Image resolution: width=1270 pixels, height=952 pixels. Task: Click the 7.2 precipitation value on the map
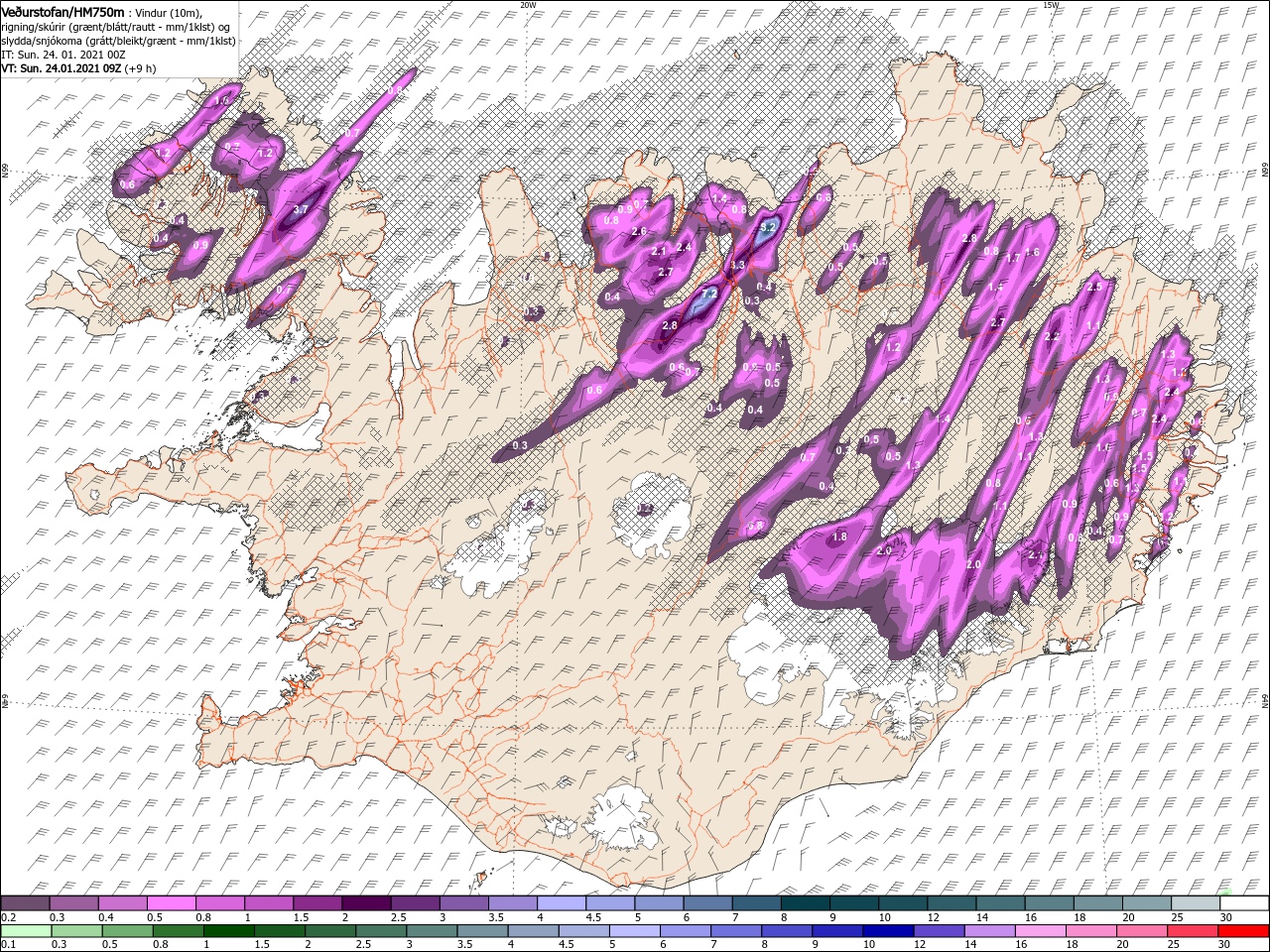click(x=708, y=295)
